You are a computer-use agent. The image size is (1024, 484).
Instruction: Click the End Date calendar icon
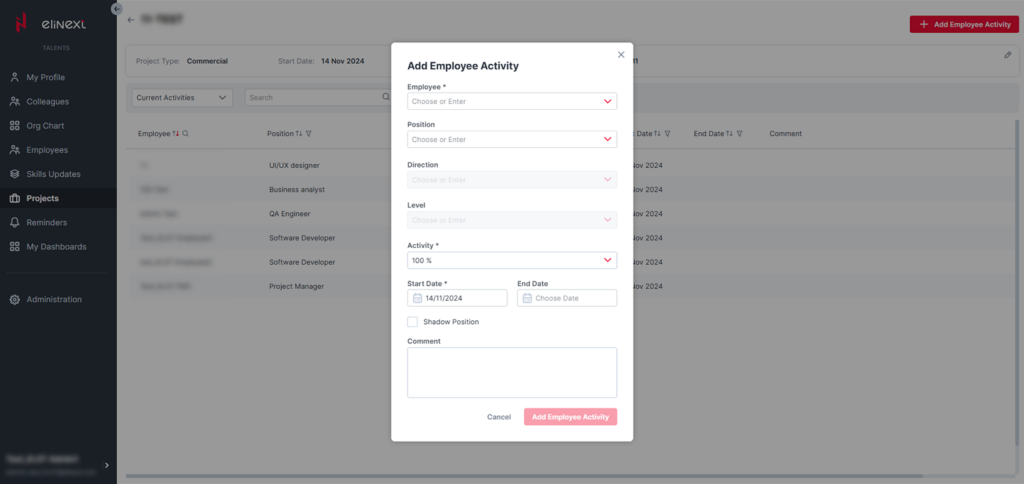(x=527, y=298)
